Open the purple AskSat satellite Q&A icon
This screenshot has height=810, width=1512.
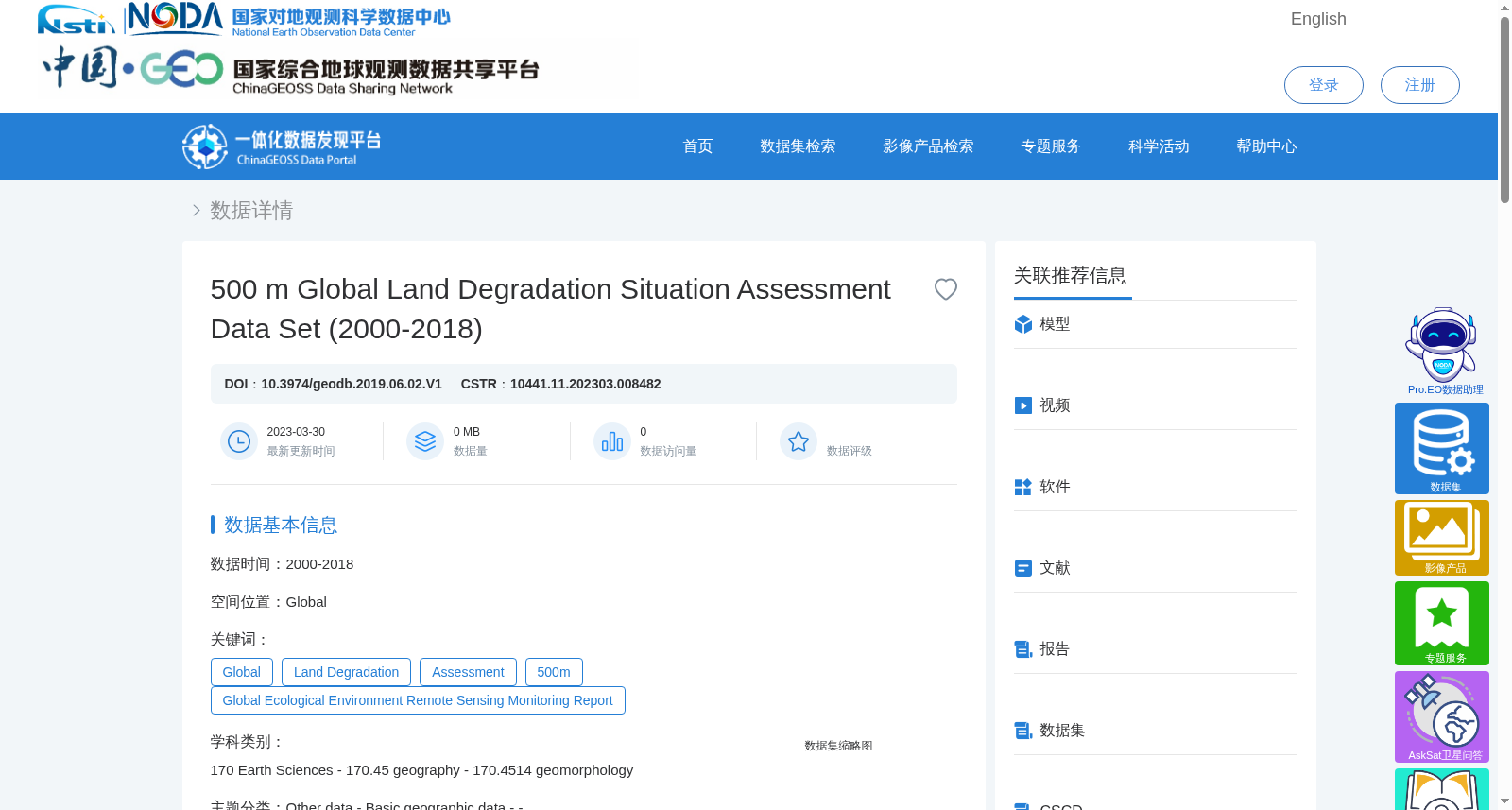tap(1442, 716)
